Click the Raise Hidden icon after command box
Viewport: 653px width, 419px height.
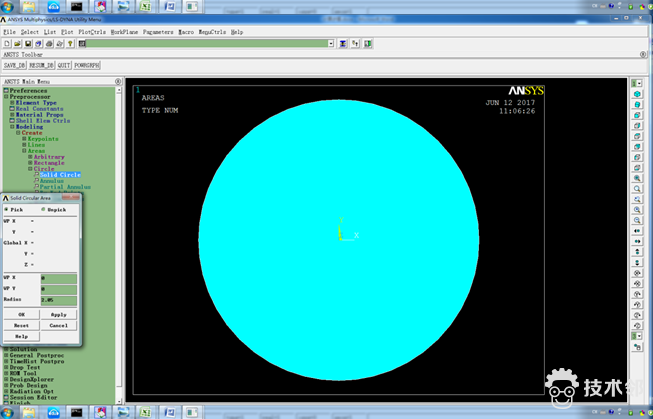pos(343,43)
